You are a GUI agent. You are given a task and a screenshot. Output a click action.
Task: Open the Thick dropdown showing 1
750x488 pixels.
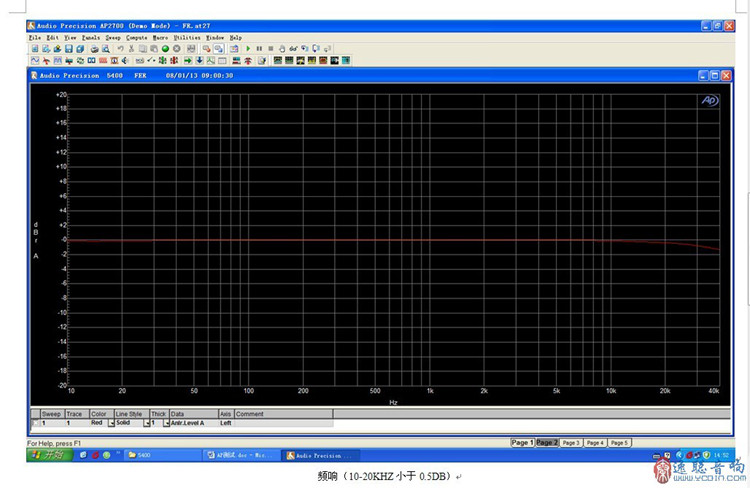pos(165,423)
